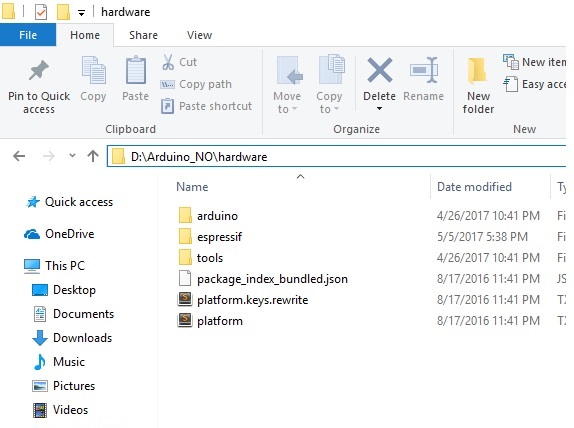This screenshot has width=574, height=428.
Task: Create a New folder from the ribbon
Action: (x=478, y=86)
